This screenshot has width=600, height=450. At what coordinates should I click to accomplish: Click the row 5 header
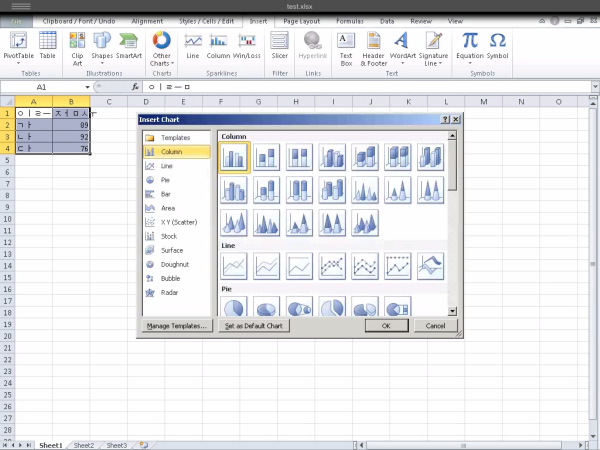point(7,160)
